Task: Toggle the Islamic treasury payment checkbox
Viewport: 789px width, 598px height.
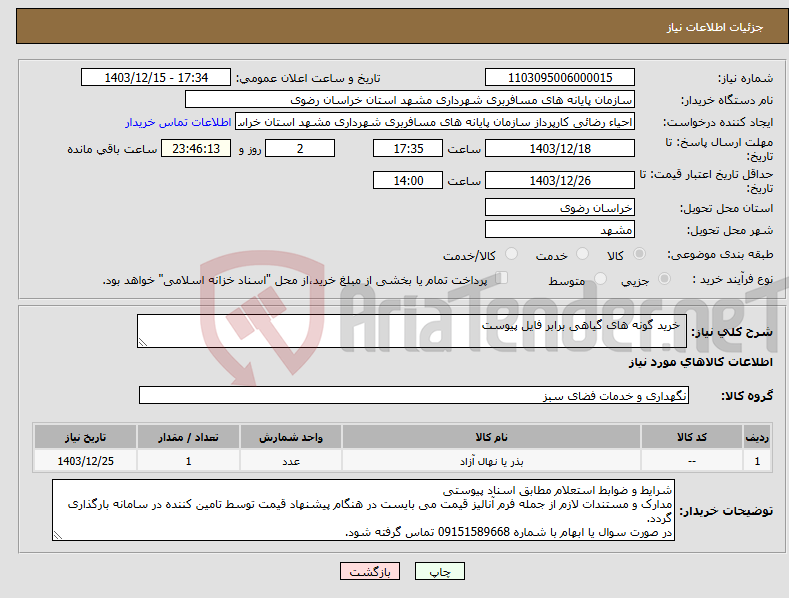Action: pyautogui.click(x=502, y=277)
